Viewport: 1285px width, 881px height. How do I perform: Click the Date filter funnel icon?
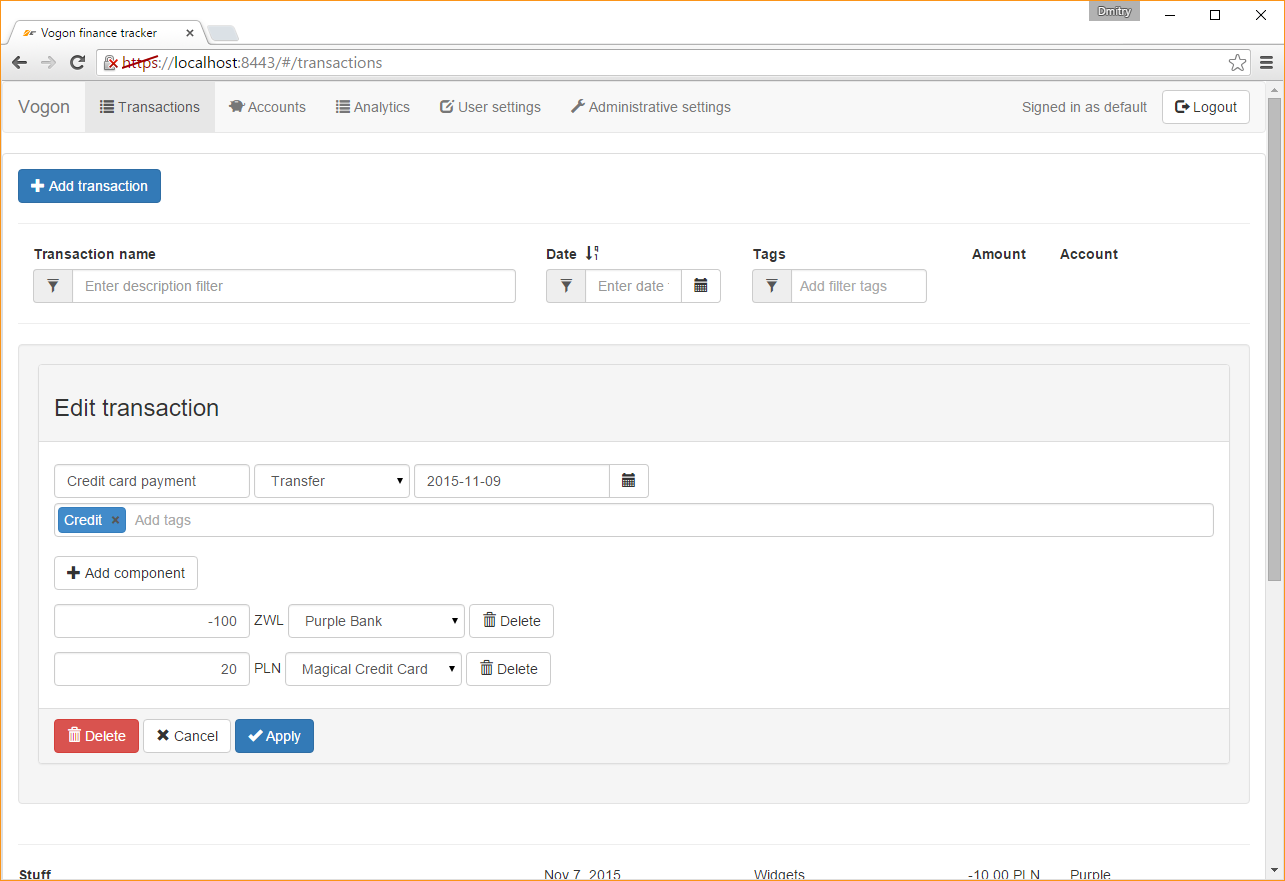[566, 286]
